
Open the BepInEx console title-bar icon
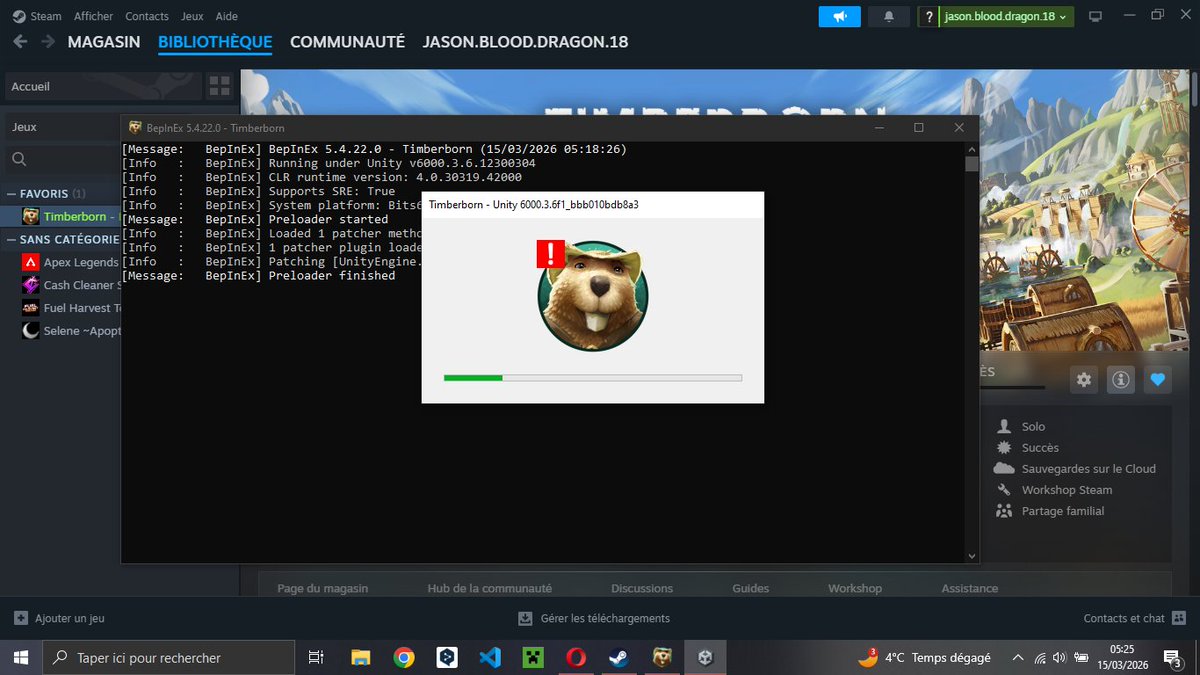click(135, 128)
